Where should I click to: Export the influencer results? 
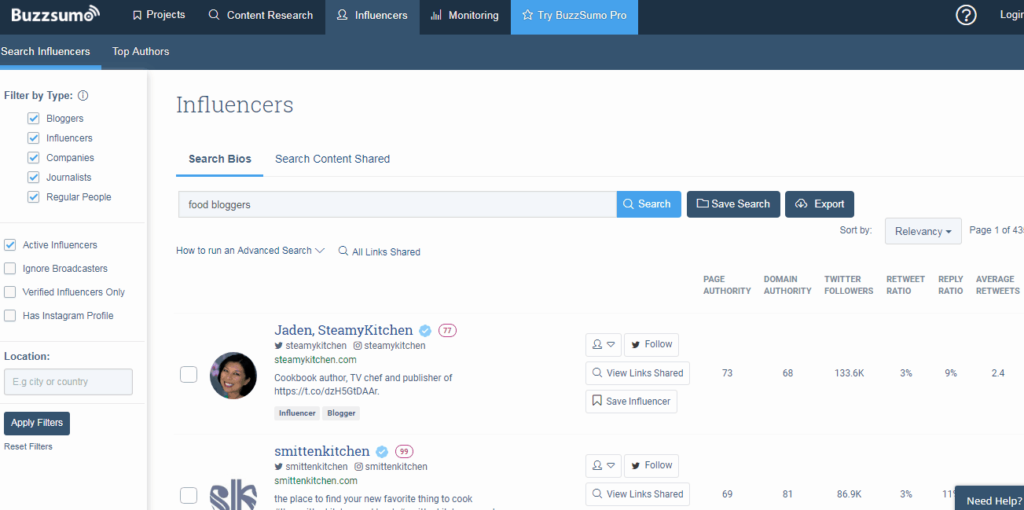tap(819, 204)
